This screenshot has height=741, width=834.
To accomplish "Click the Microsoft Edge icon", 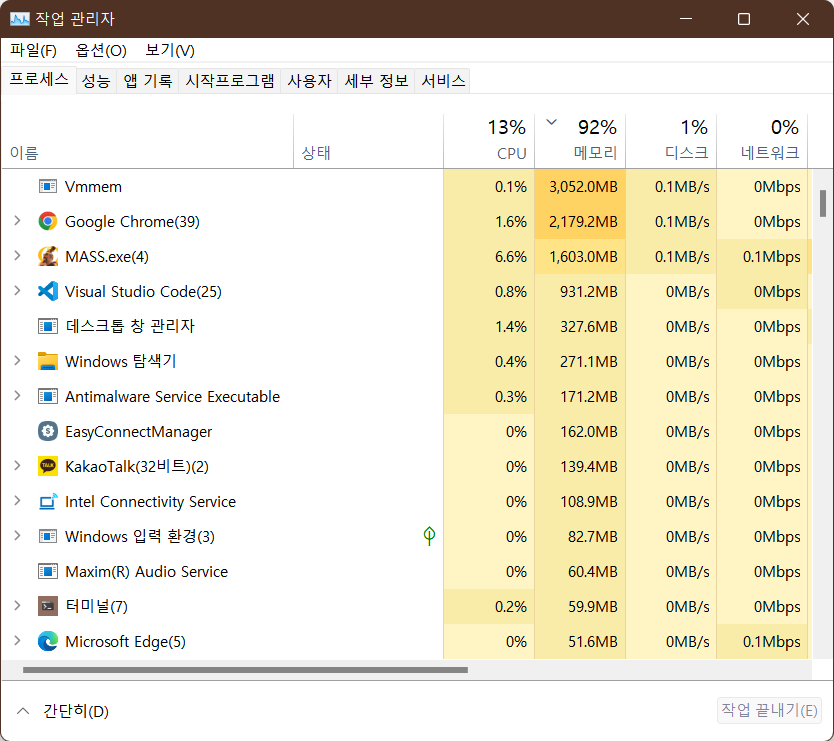I will [x=48, y=642].
